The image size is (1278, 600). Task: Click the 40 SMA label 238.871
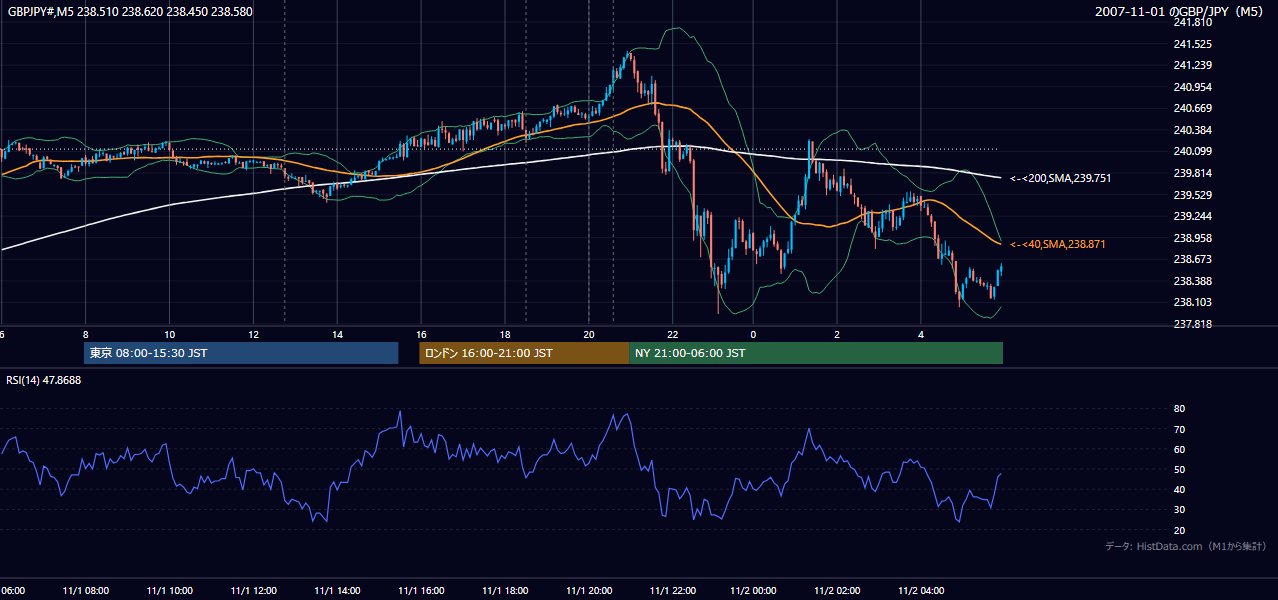tap(1057, 244)
